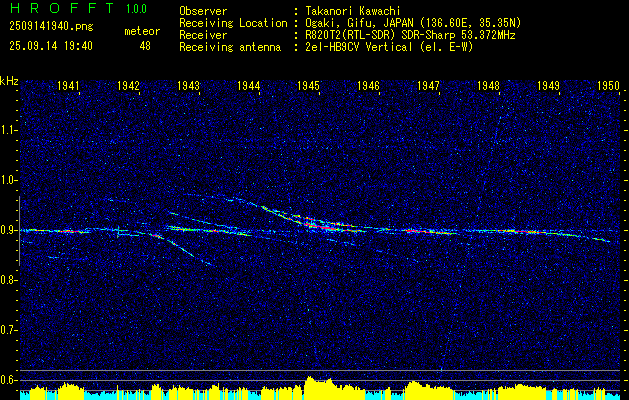The width and height of the screenshot is (629, 400).
Task: Click the 1941 time marker
Action: (x=68, y=85)
